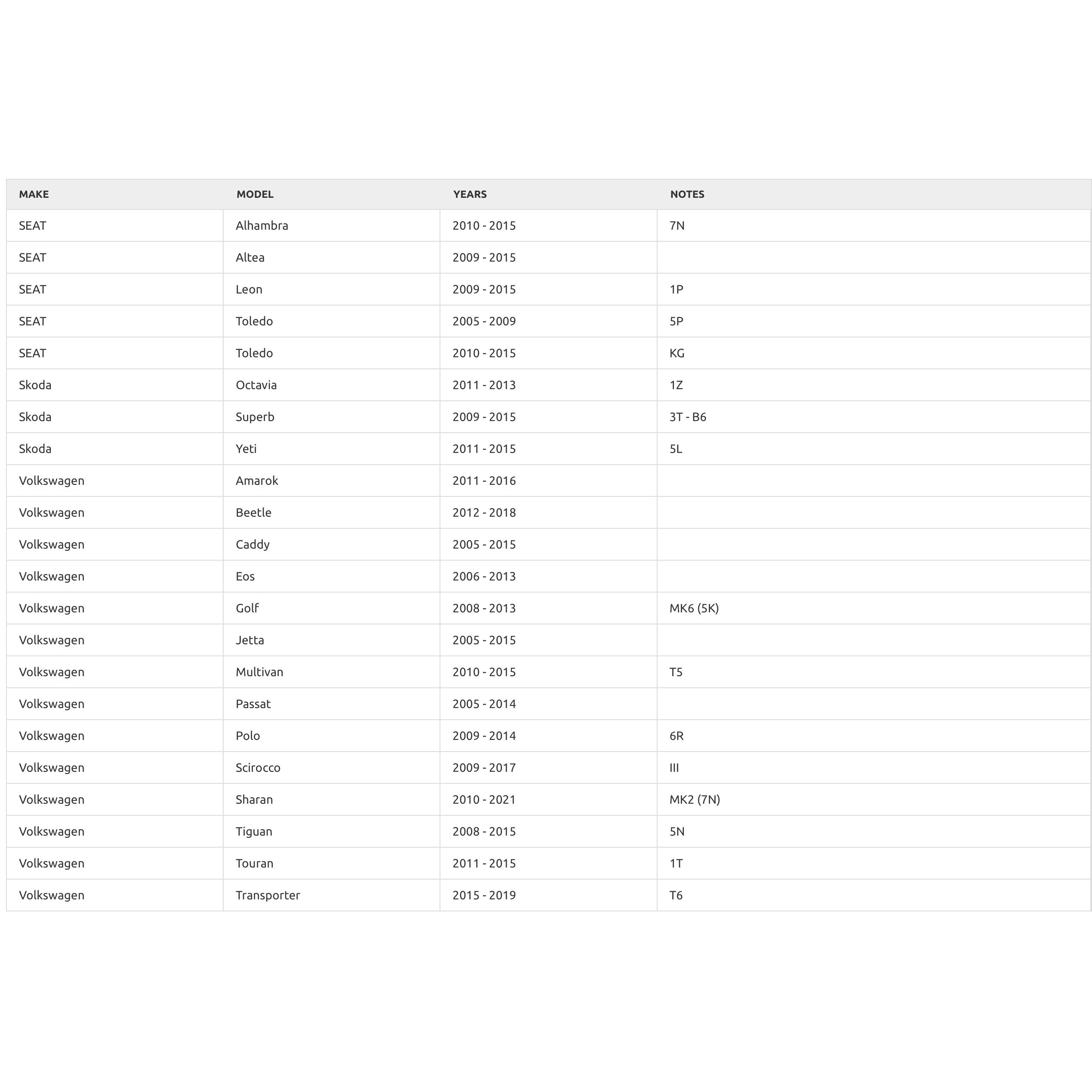
Task: Click the Scirocco model cell
Action: (258, 768)
